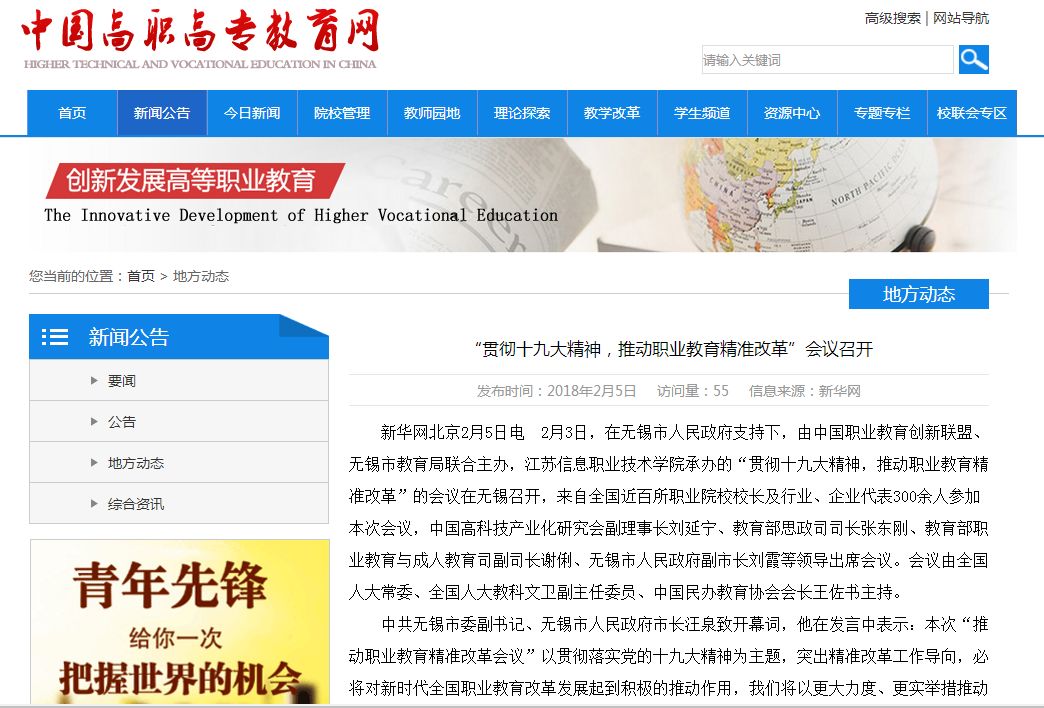Open 资源中心 navigation item
This screenshot has height=708, width=1044.
coord(792,113)
